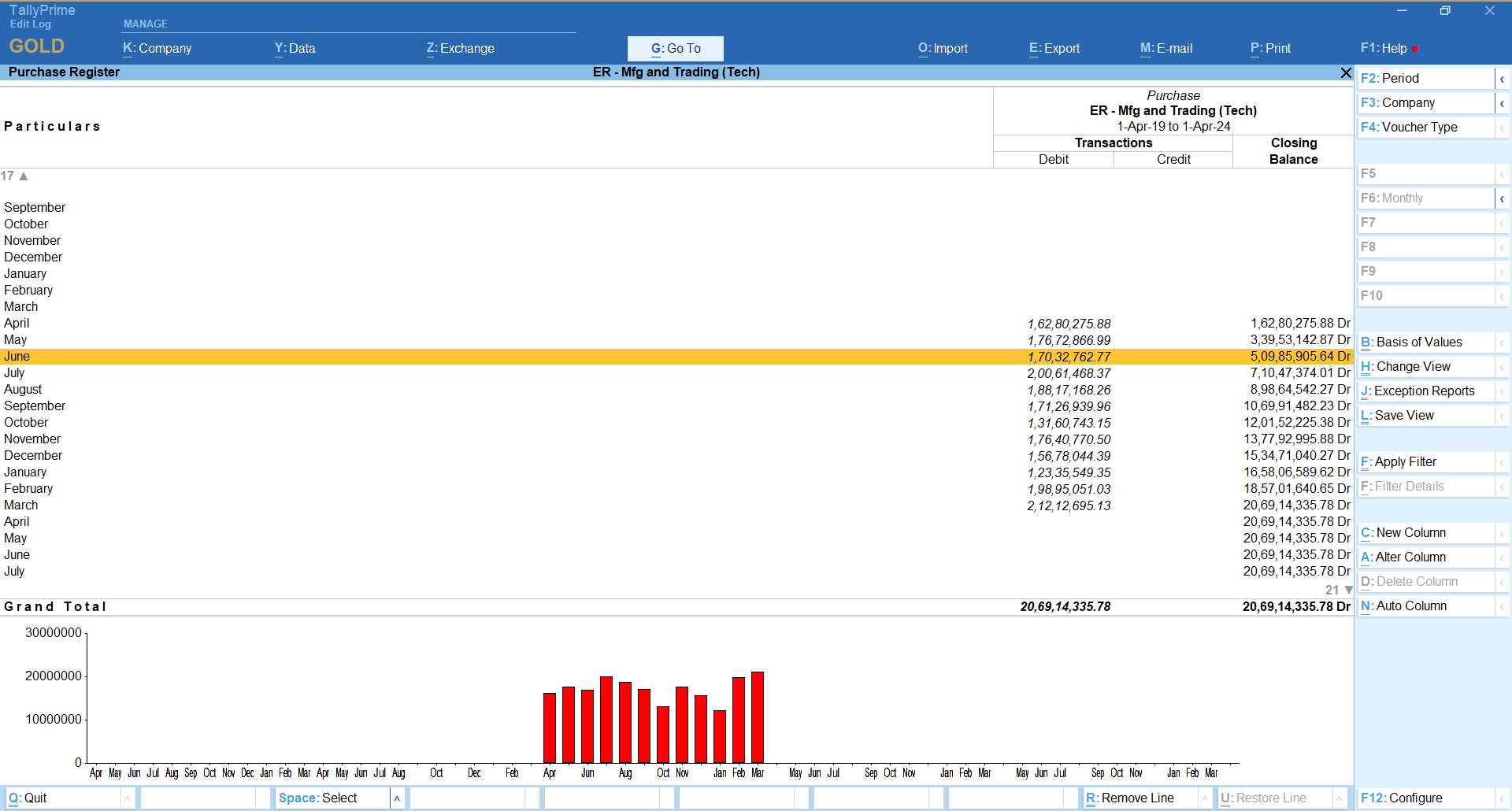This screenshot has height=811, width=1512.
Task: Open the G: Go To search box
Action: click(675, 48)
